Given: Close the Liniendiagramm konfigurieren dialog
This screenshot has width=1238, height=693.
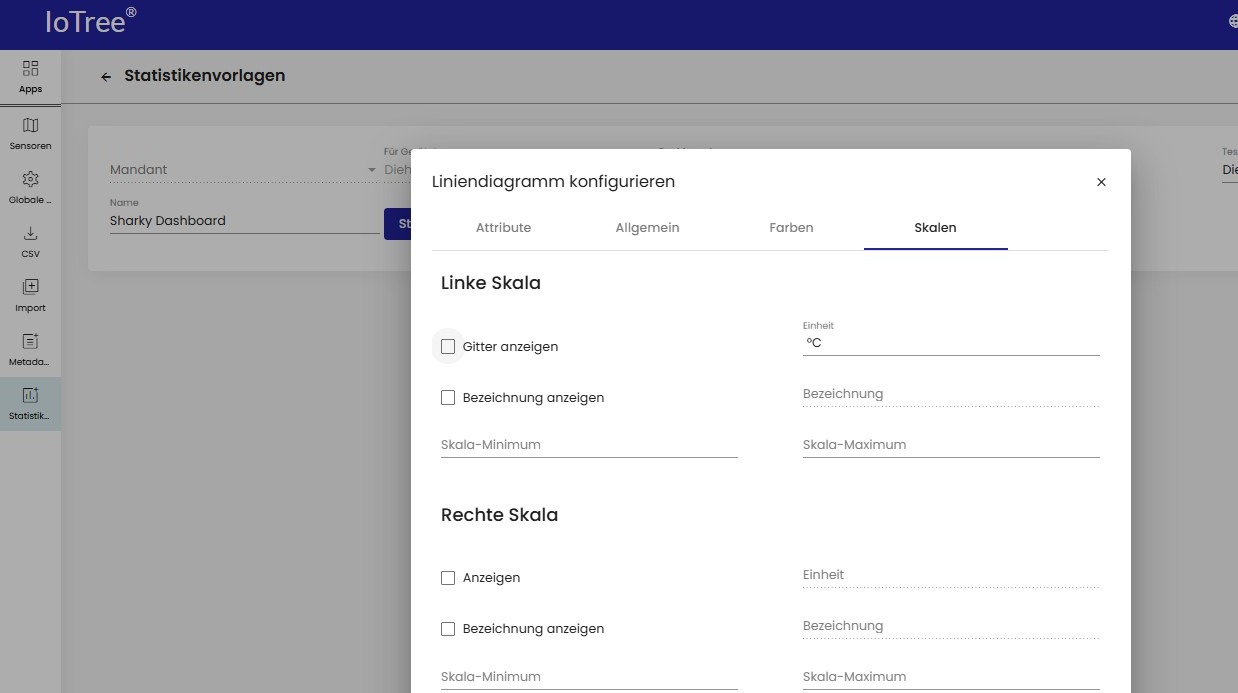Looking at the screenshot, I should coord(1101,182).
